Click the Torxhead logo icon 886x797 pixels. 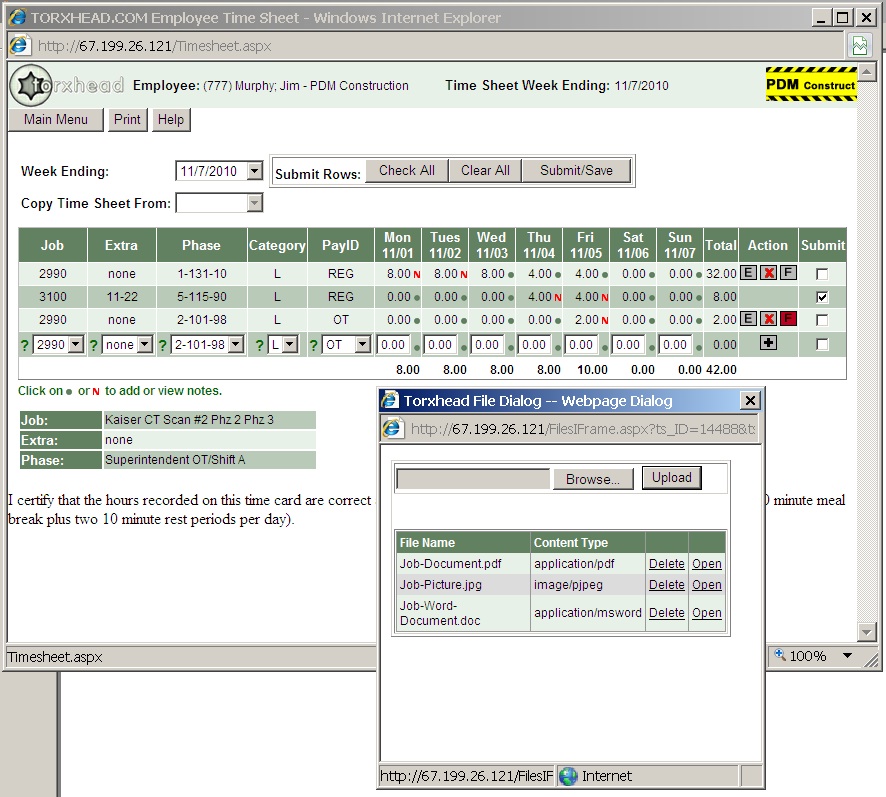point(30,86)
